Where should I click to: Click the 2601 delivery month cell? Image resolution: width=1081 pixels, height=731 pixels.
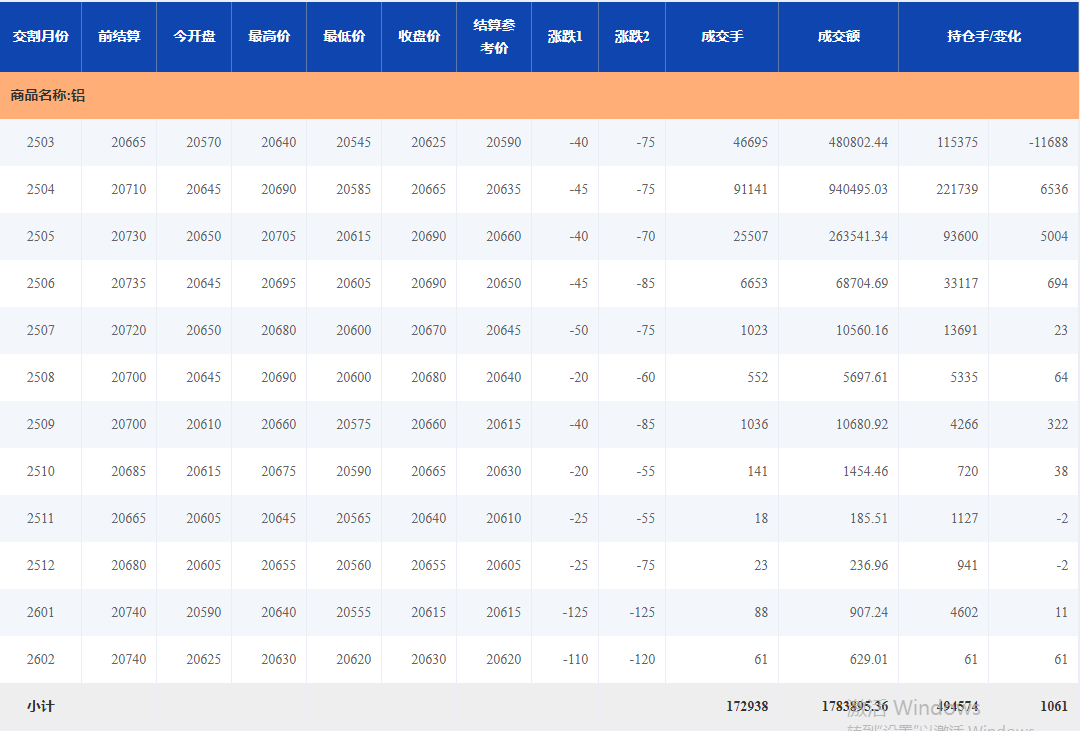41,612
